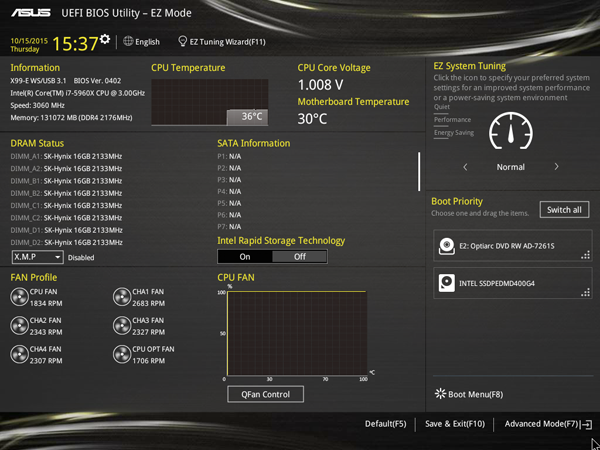The height and width of the screenshot is (450, 600).
Task: Turn Intel Rapid Storage Technology On
Action: [x=245, y=256]
